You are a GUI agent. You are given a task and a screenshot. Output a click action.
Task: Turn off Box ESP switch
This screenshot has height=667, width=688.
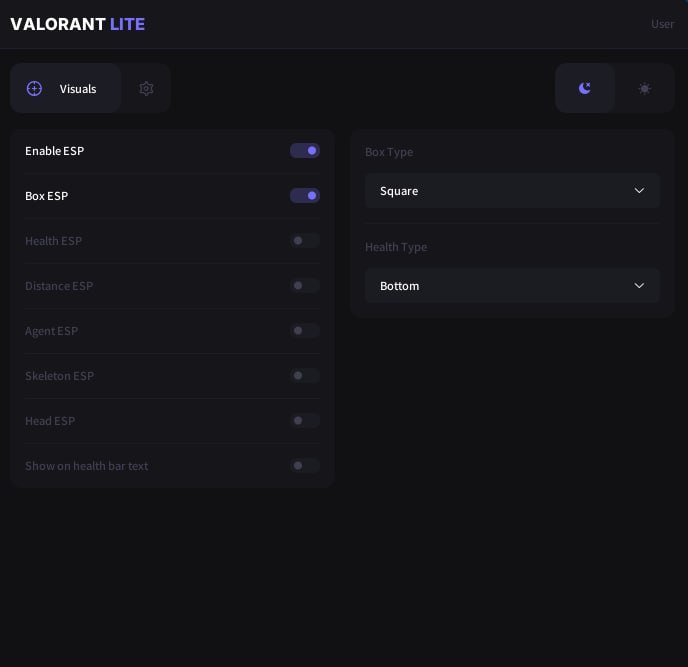click(x=305, y=196)
